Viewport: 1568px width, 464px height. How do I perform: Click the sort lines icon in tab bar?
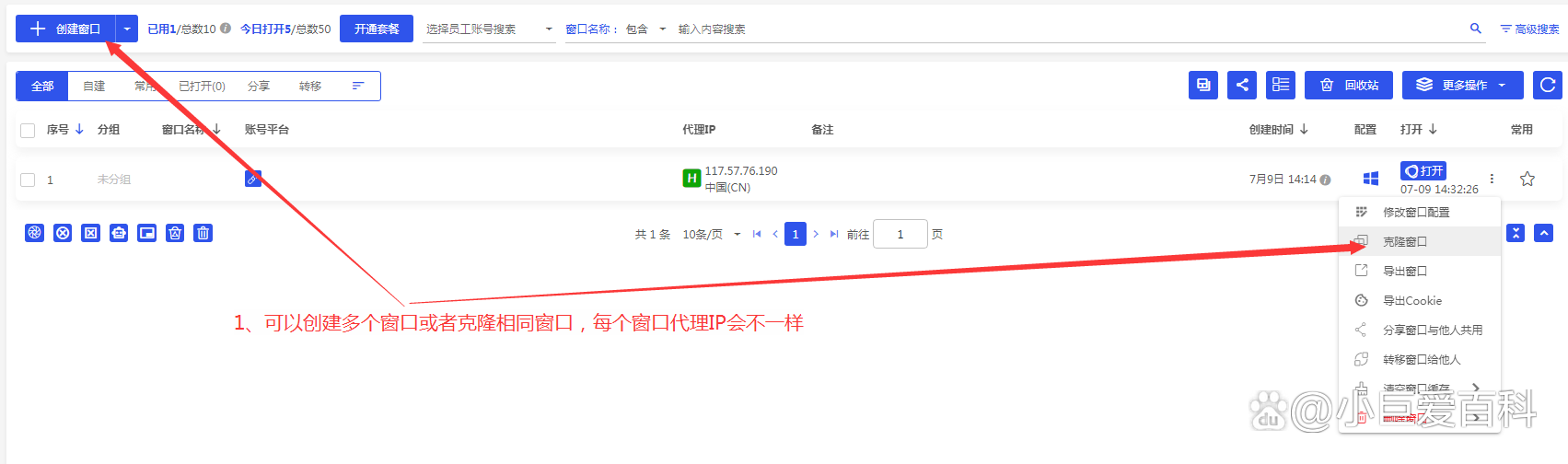(358, 86)
